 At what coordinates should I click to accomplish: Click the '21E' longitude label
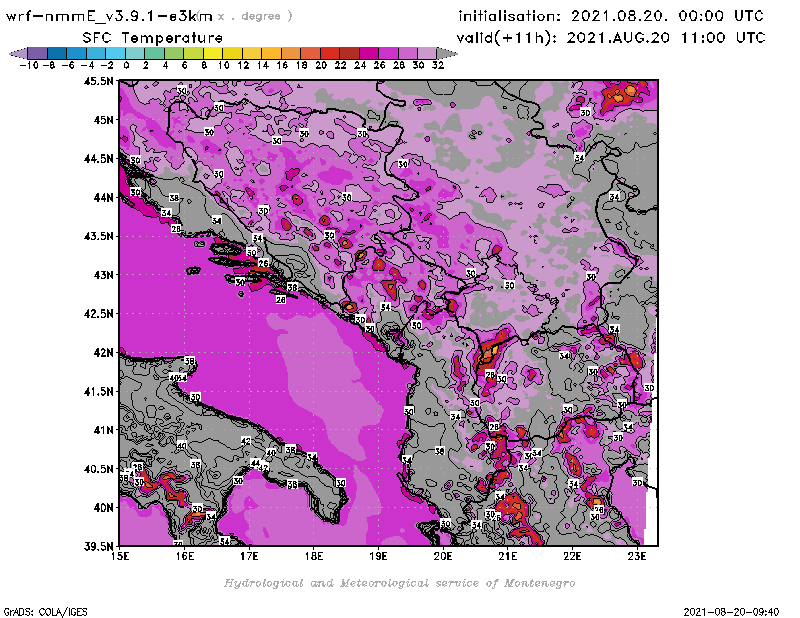pyautogui.click(x=508, y=556)
